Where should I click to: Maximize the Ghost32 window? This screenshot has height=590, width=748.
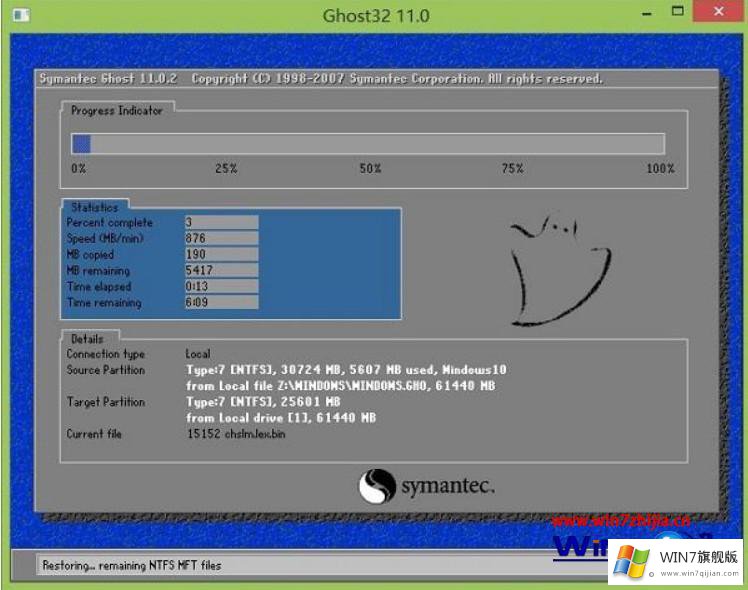[x=679, y=14]
